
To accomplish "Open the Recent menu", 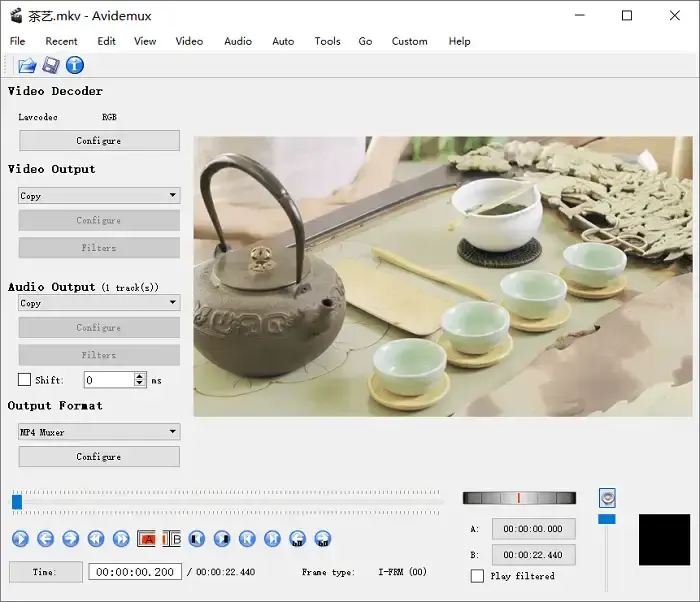I will click(x=61, y=41).
